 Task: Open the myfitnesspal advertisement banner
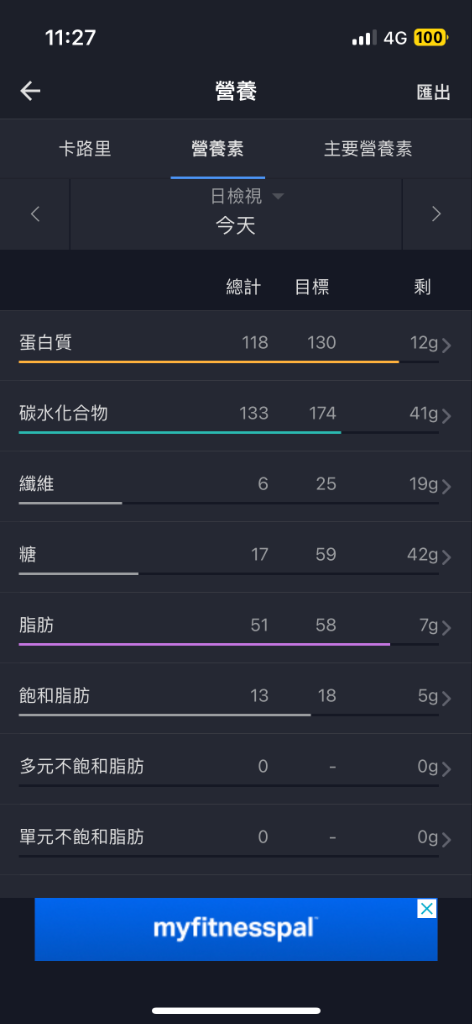pyautogui.click(x=236, y=929)
